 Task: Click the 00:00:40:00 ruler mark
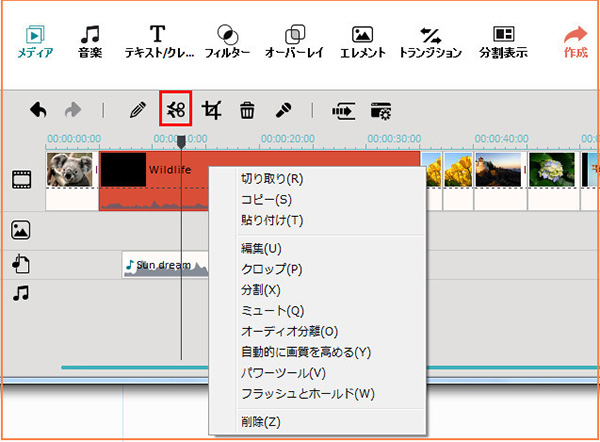(x=502, y=139)
